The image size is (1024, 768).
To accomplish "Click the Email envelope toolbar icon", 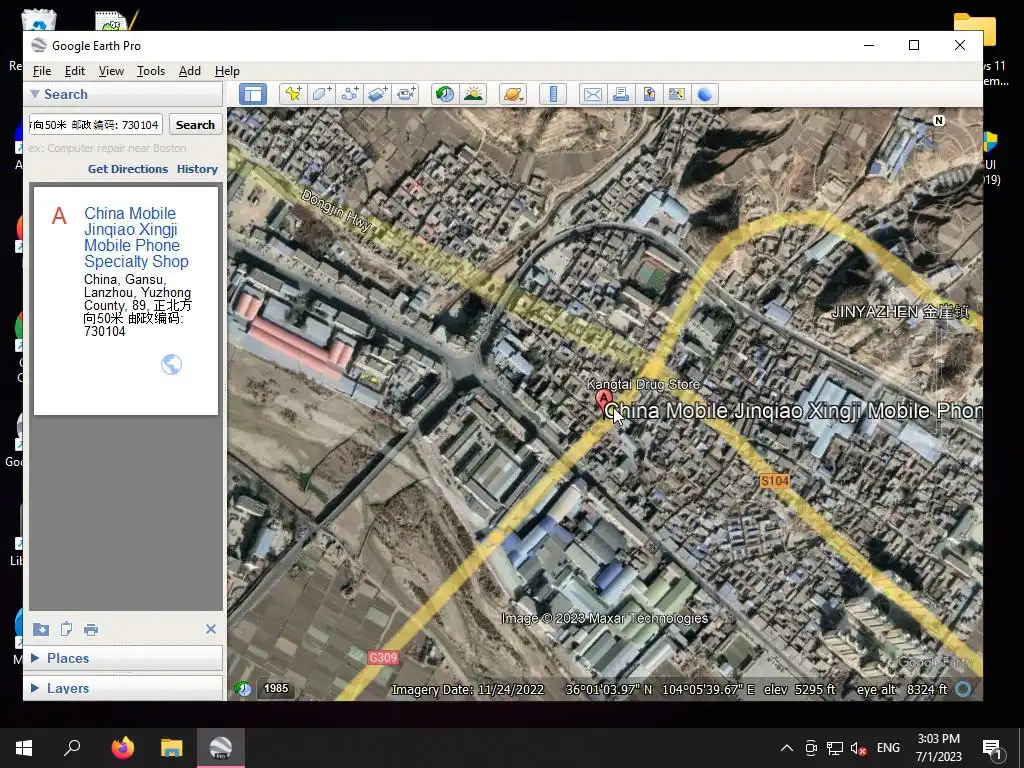I will click(x=593, y=94).
